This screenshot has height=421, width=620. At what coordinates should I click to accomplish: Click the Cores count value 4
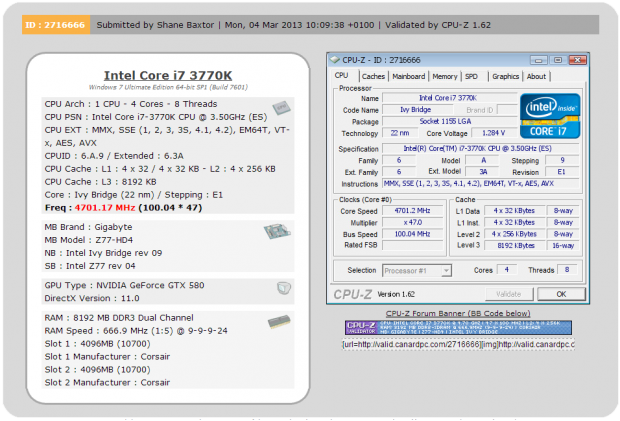pyautogui.click(x=507, y=270)
